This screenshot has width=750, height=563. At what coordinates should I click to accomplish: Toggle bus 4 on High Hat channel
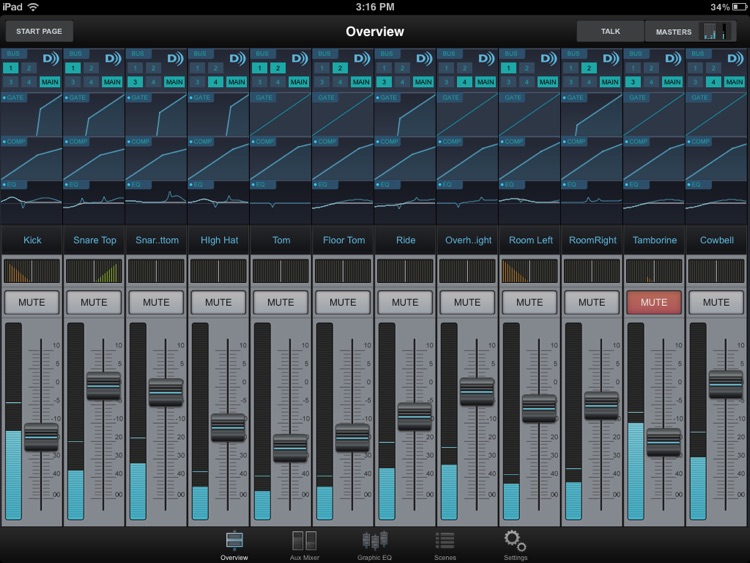215,82
